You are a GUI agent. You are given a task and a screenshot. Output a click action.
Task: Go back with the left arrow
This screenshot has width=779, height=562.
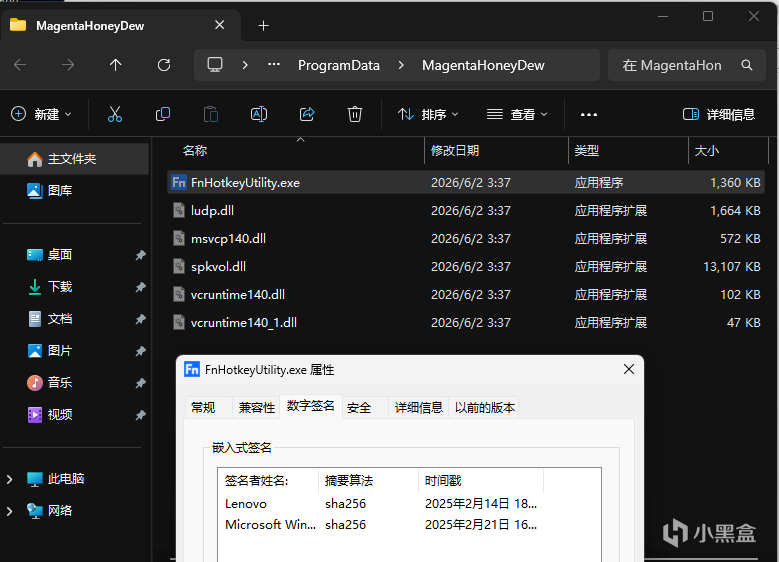pos(20,65)
